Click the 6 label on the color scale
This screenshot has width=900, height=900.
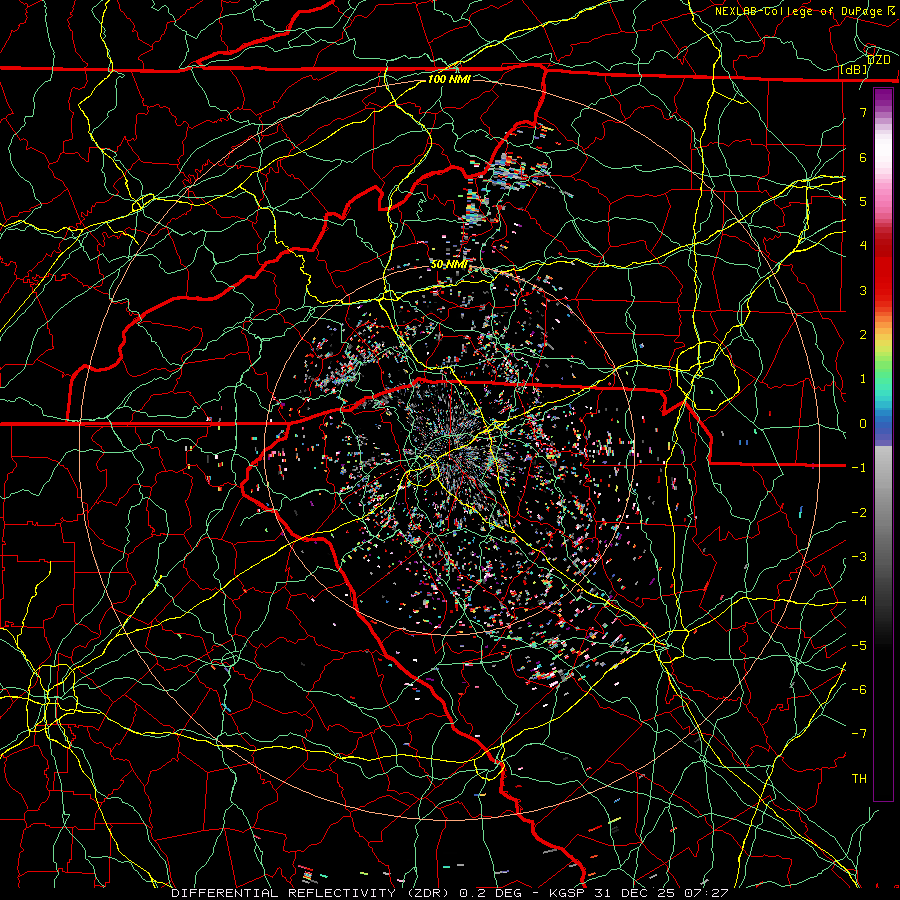[863, 157]
